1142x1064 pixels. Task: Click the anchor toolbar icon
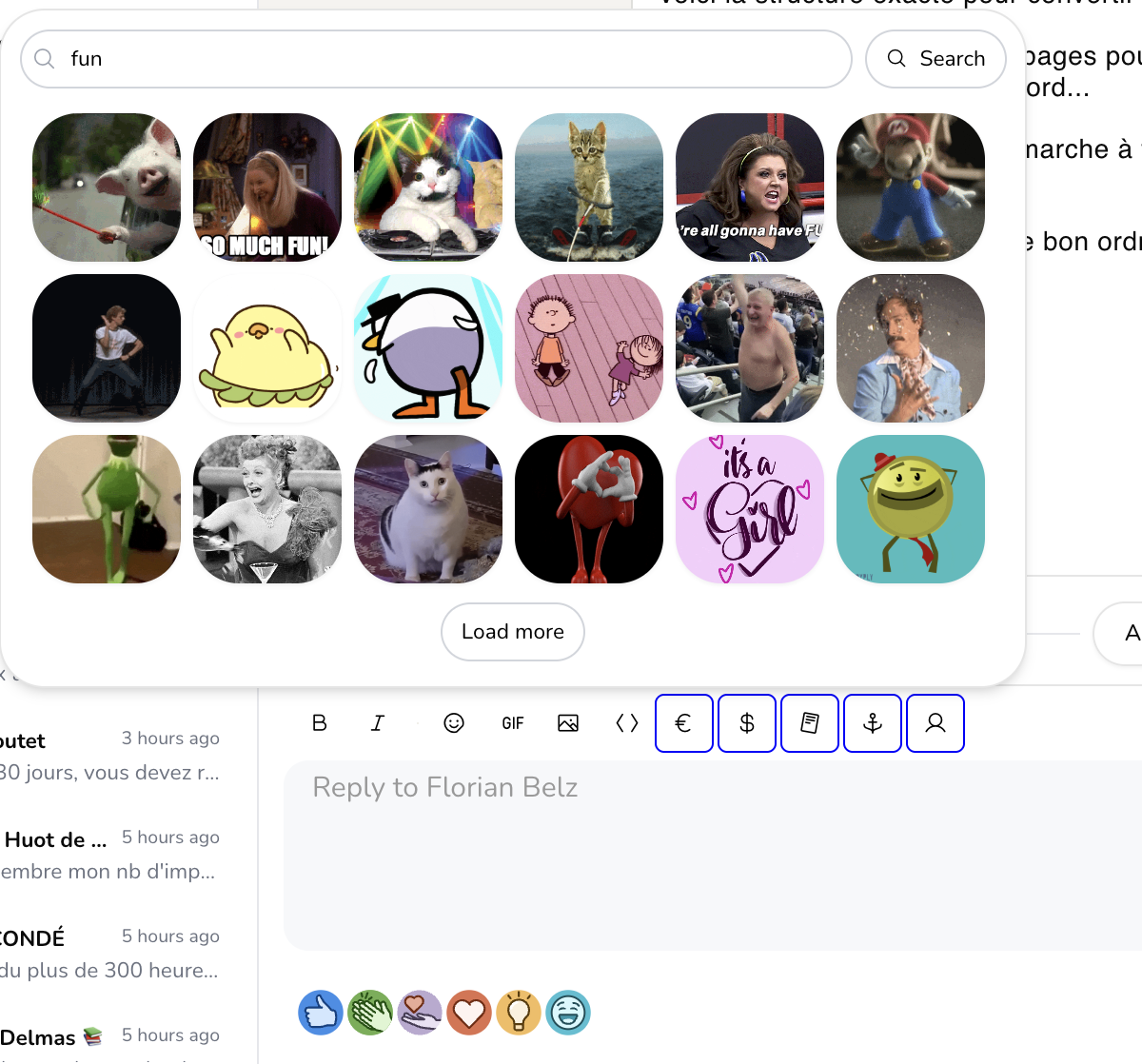point(873,723)
